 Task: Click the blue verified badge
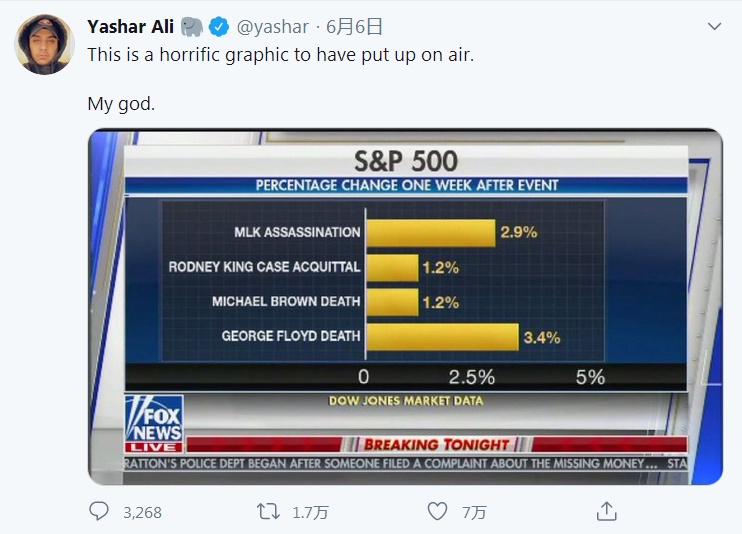click(x=219, y=27)
